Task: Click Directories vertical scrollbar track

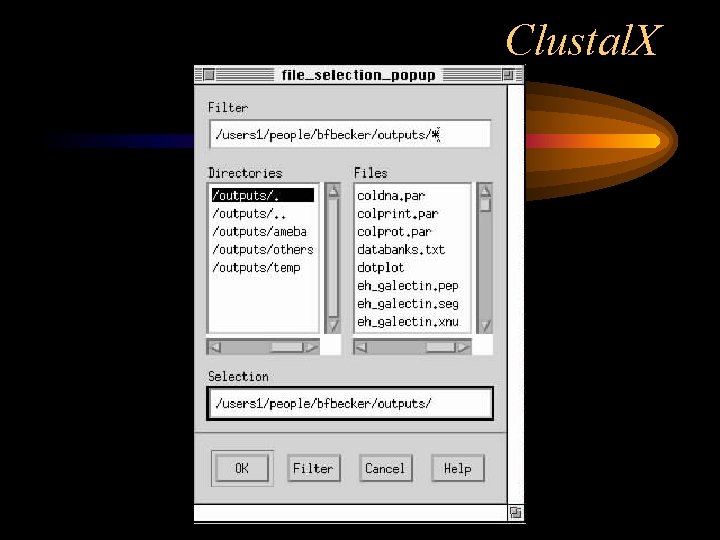Action: (333, 258)
